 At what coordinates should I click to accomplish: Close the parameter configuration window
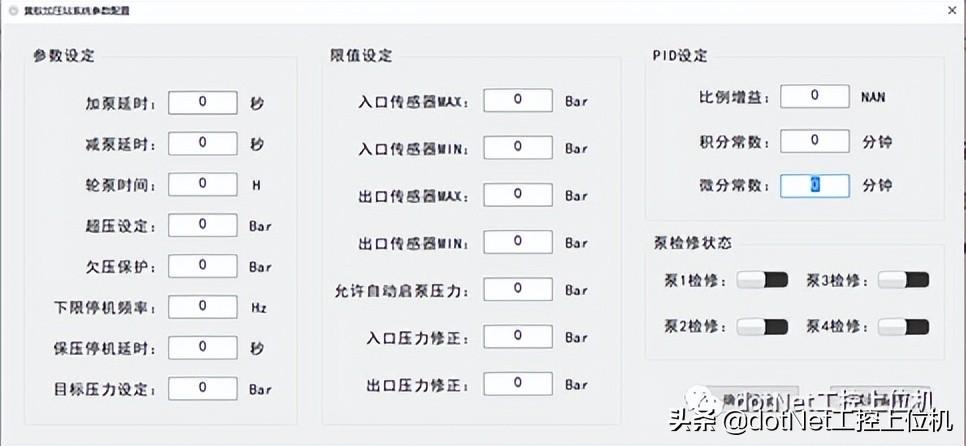point(949,9)
